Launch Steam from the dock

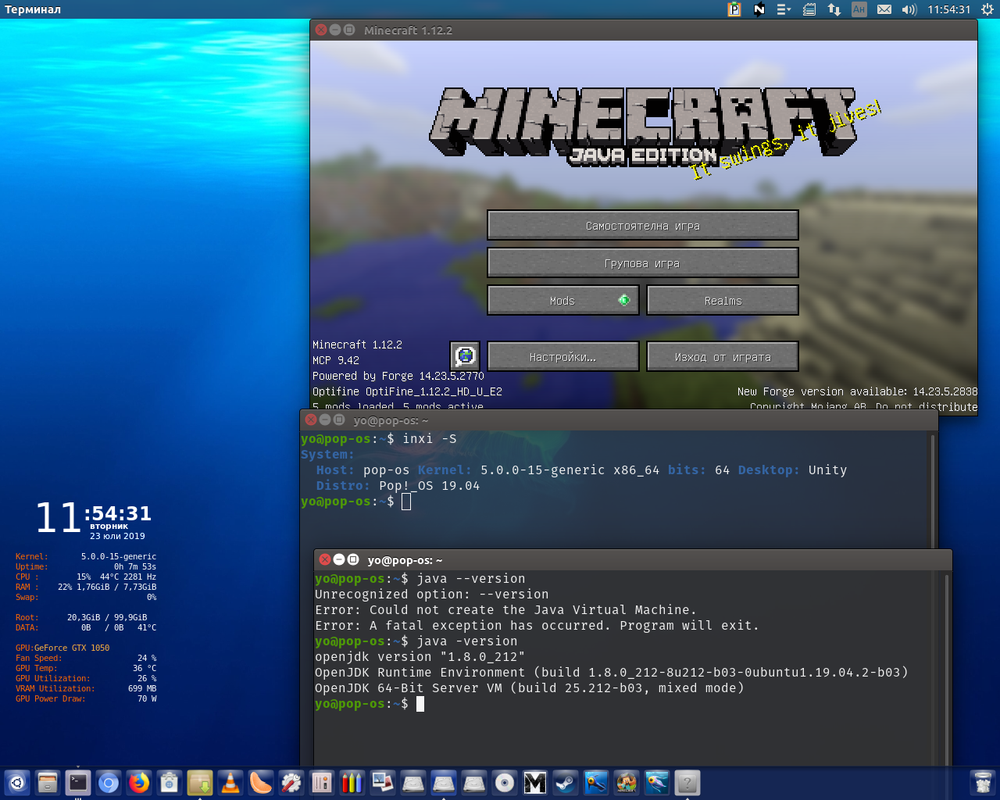pyautogui.click(x=565, y=783)
